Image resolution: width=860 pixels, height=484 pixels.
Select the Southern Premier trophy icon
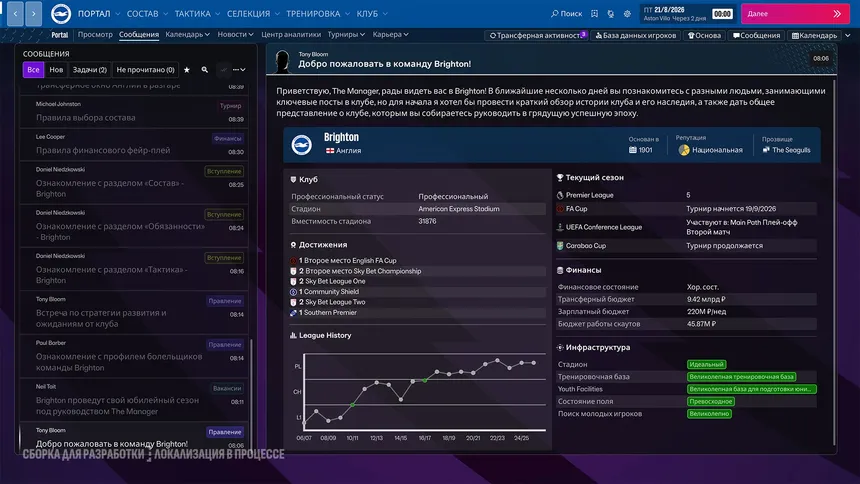pos(293,313)
